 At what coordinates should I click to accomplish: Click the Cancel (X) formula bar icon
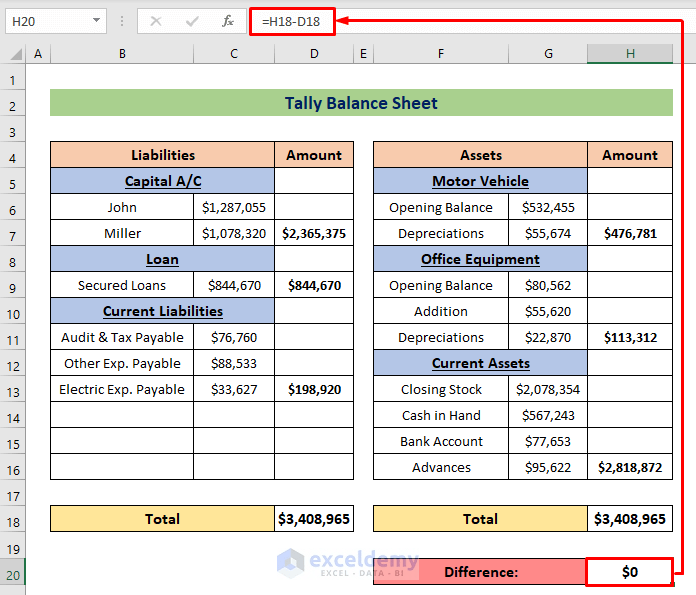(x=156, y=21)
